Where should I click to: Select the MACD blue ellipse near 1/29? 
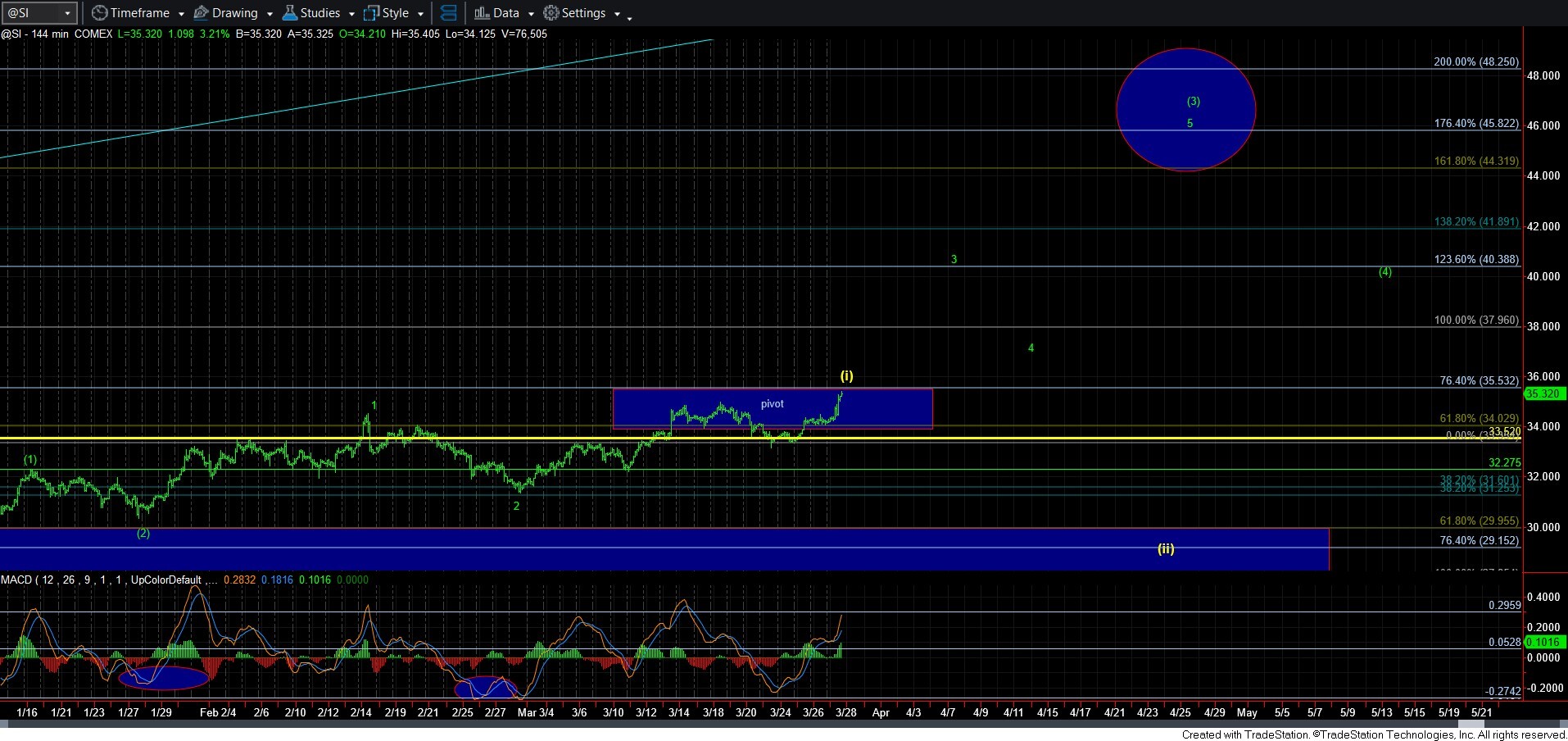click(x=164, y=678)
